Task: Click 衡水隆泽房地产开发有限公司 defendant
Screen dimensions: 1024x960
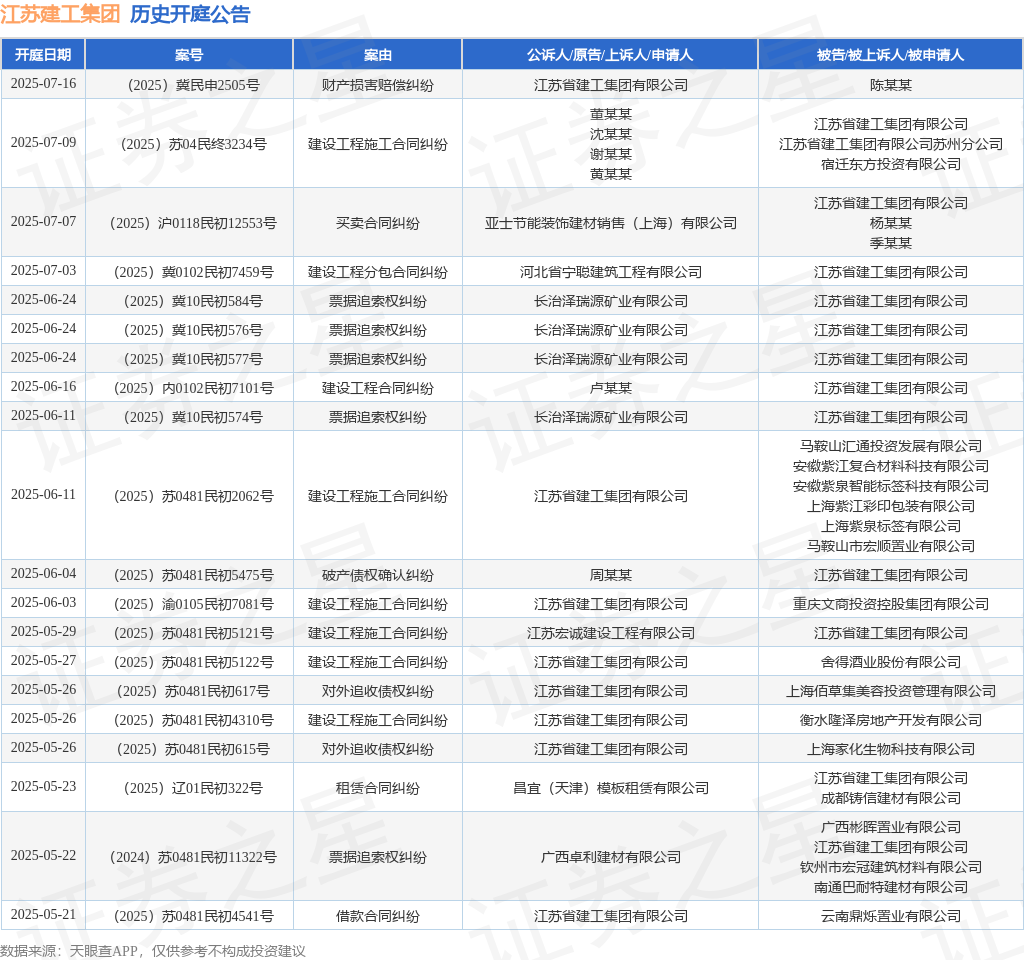Action: (x=891, y=720)
